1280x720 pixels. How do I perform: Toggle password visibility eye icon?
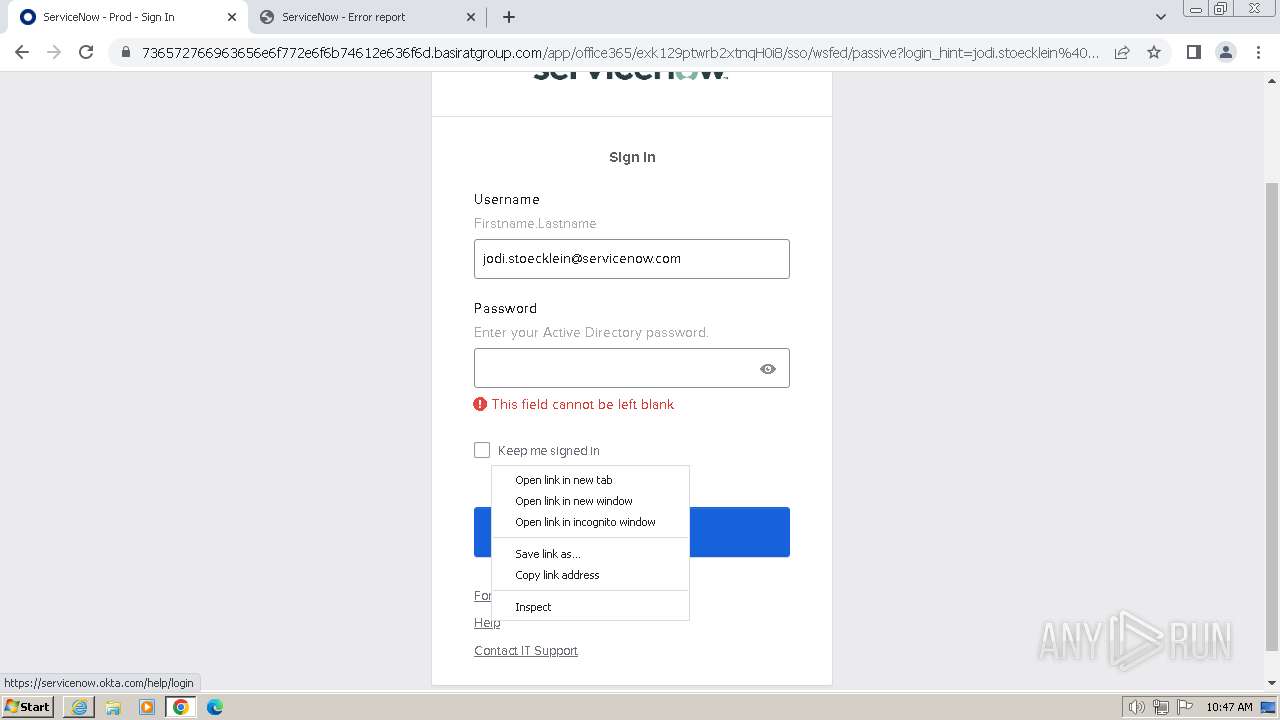[768, 369]
